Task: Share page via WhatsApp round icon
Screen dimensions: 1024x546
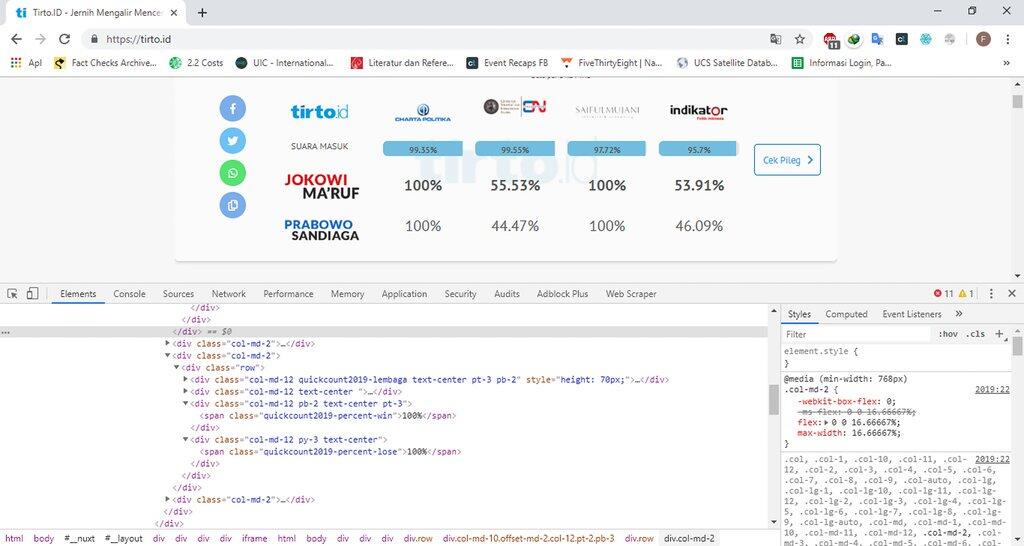Action: point(232,173)
